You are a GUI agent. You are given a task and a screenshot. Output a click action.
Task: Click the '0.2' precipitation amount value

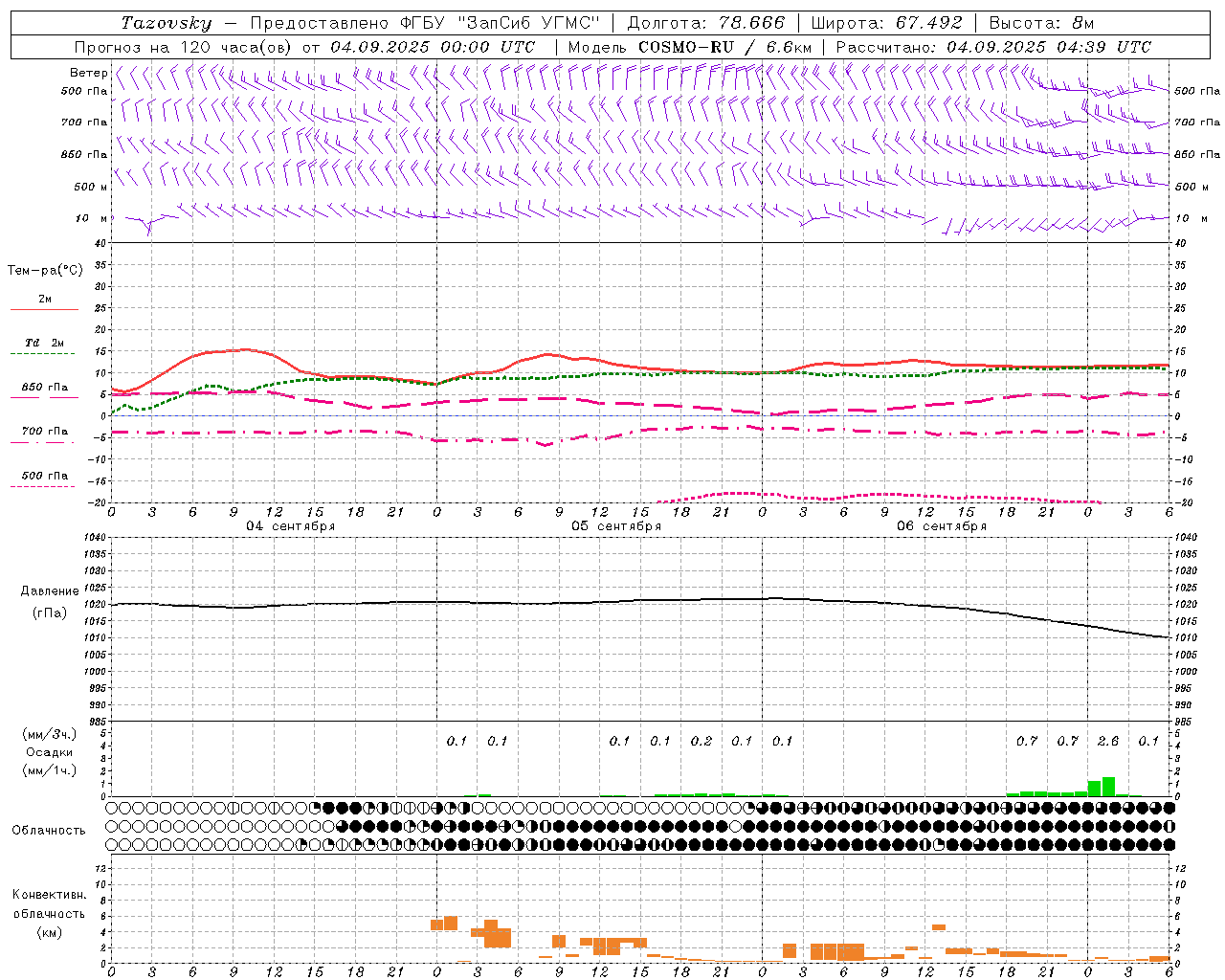[x=702, y=742]
